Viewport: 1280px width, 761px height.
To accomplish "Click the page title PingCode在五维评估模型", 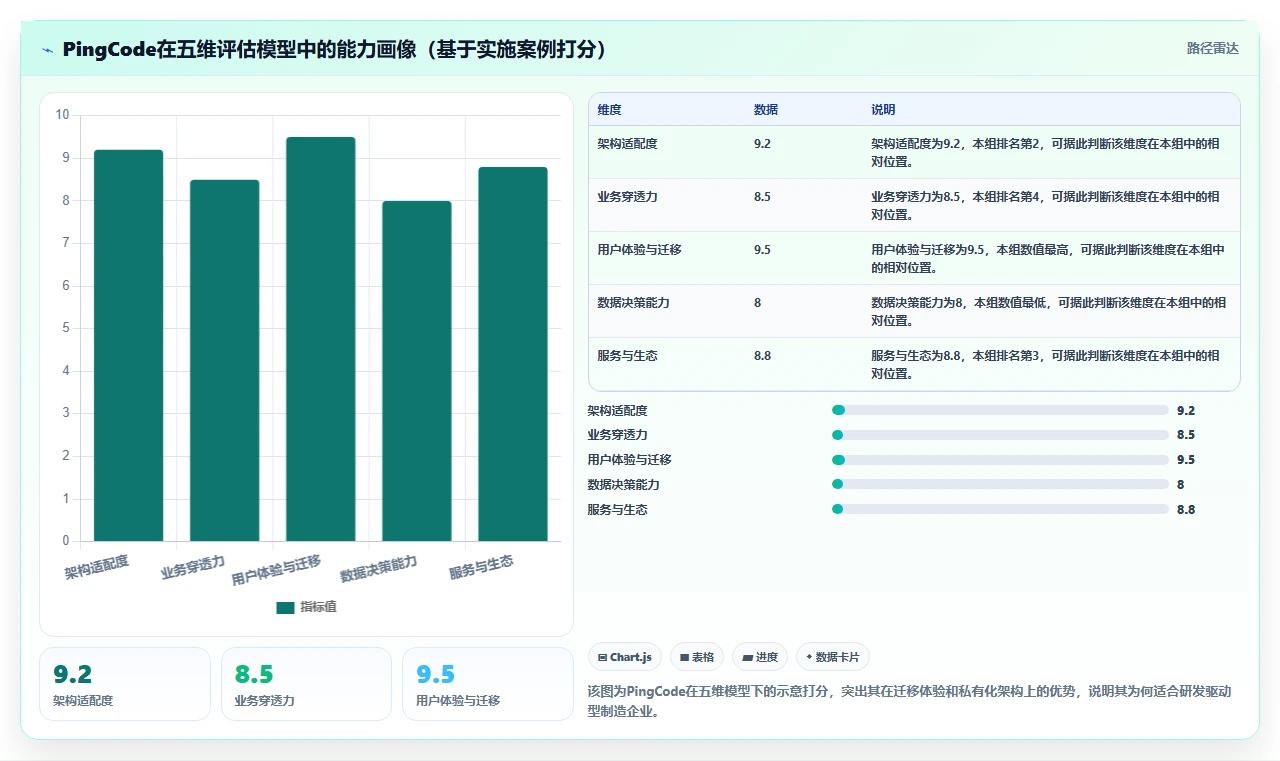I will (335, 50).
